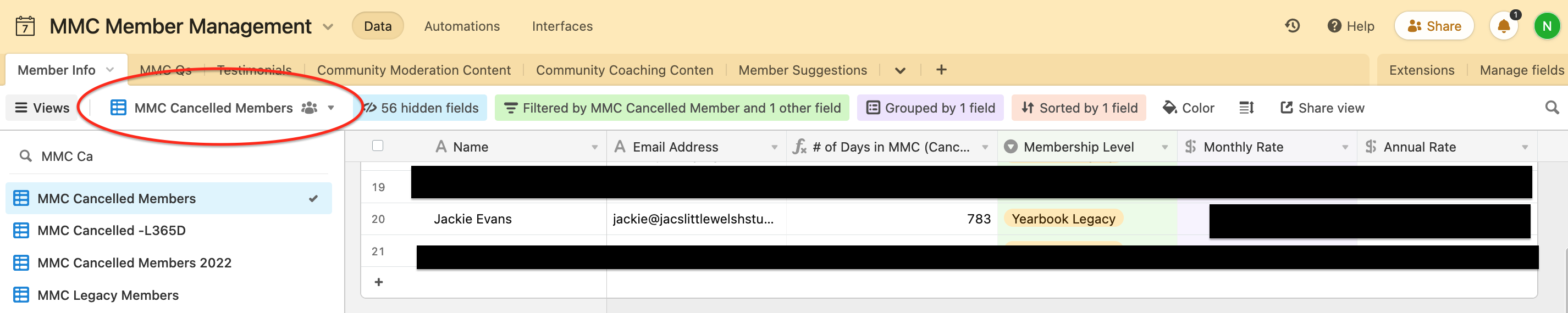Image resolution: width=1568 pixels, height=313 pixels.
Task: Open the row height icon
Action: pos(1246,108)
